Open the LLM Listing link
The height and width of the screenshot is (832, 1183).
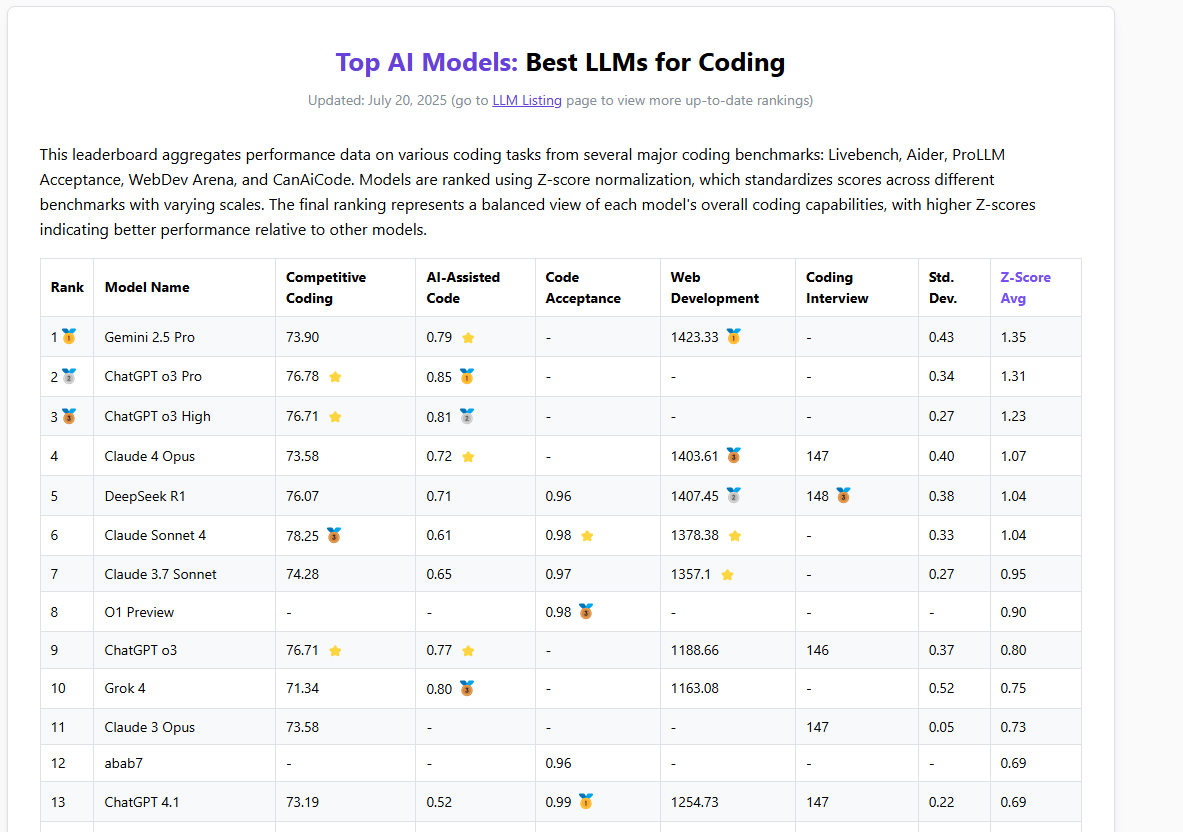(x=527, y=100)
